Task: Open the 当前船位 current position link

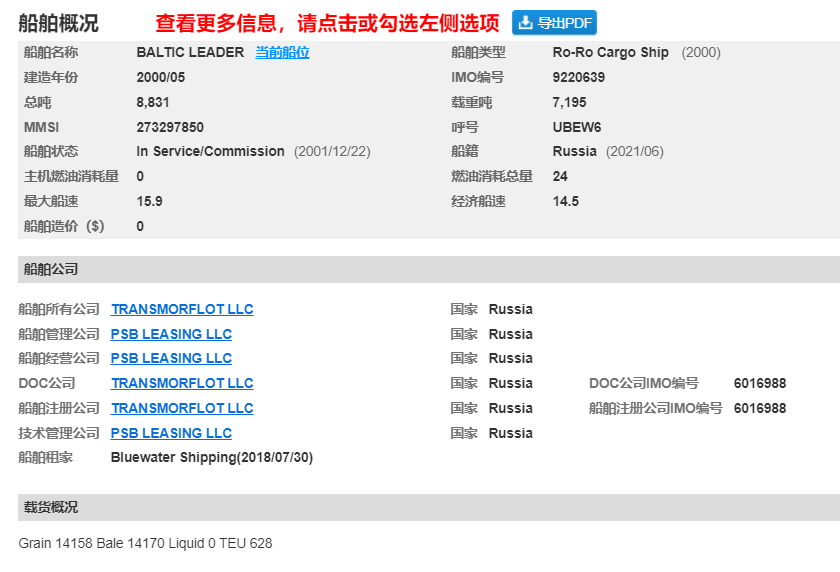Action: tap(282, 52)
